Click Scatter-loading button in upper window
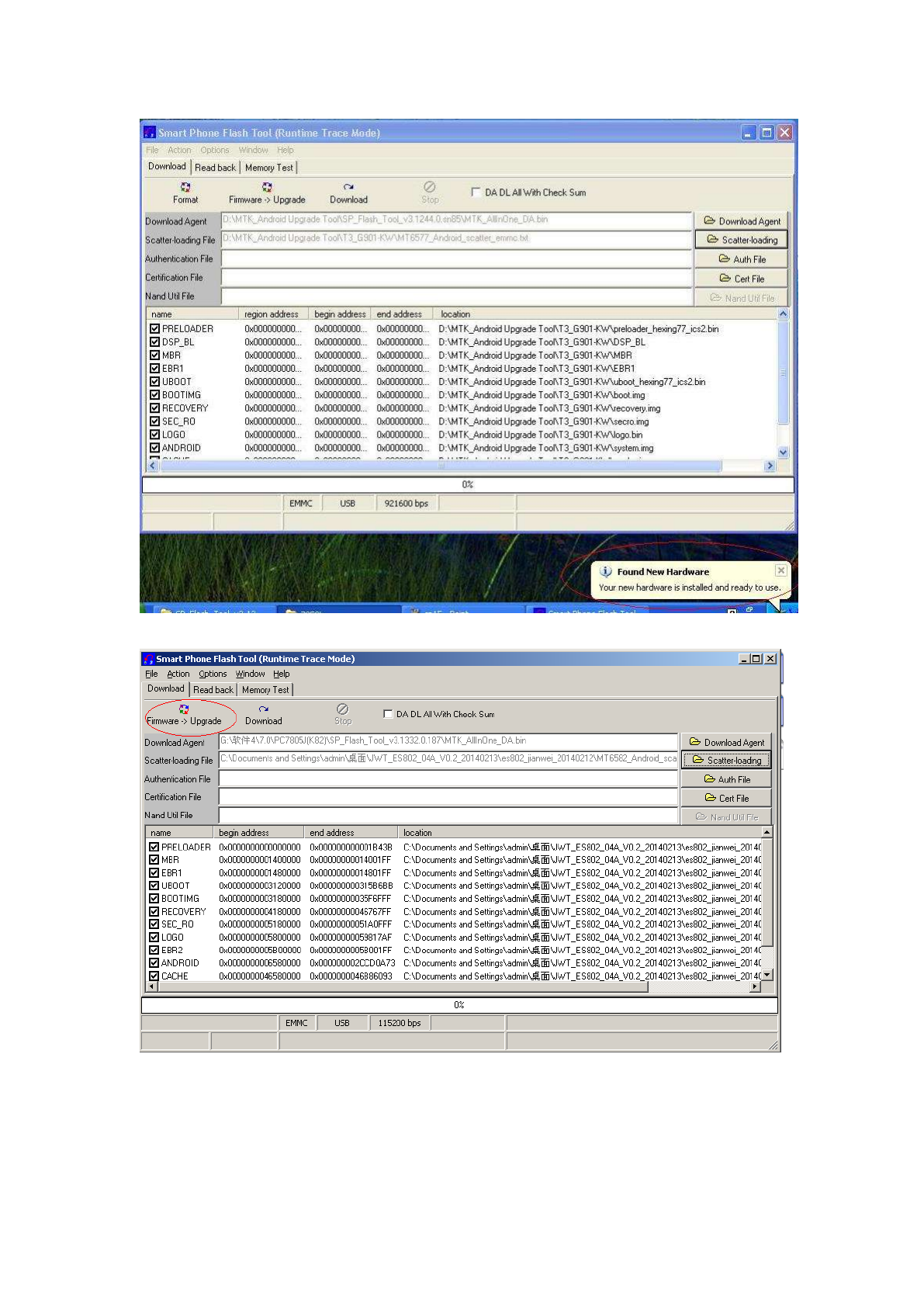The width and height of the screenshot is (924, 1307). (741, 240)
